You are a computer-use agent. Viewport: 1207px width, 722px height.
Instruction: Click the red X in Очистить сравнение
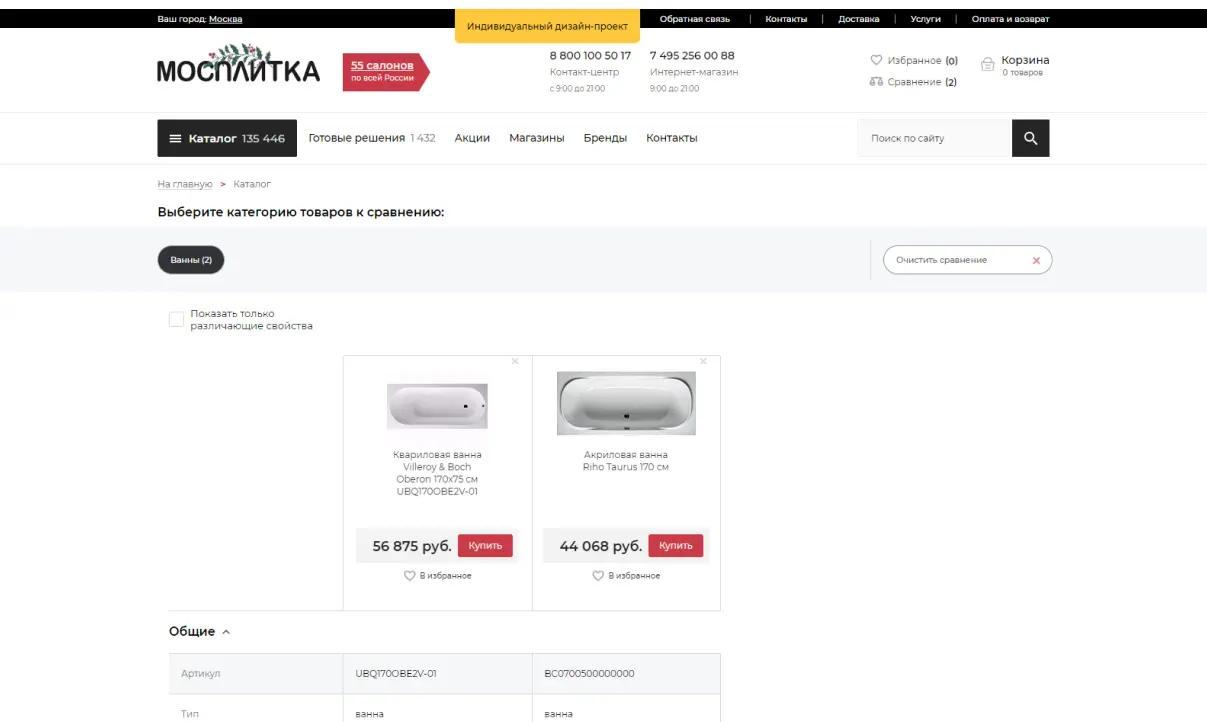click(1036, 261)
